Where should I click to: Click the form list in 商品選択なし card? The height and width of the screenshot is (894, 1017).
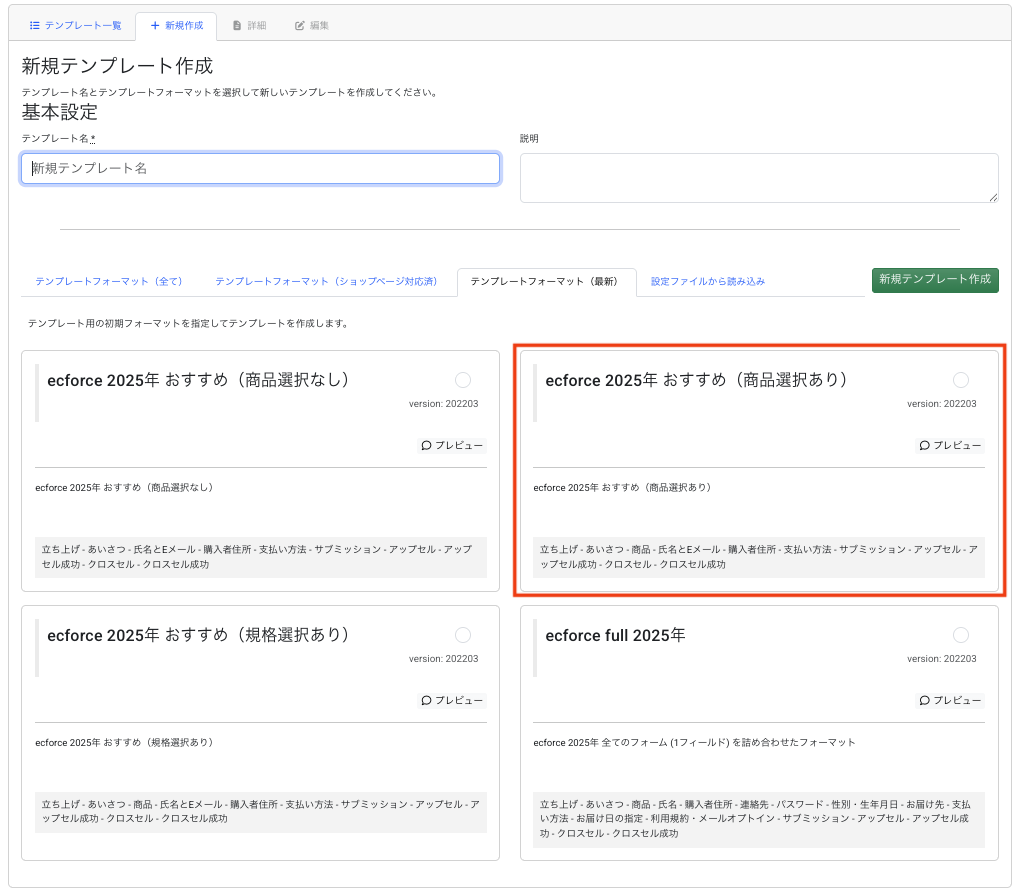pyautogui.click(x=261, y=557)
